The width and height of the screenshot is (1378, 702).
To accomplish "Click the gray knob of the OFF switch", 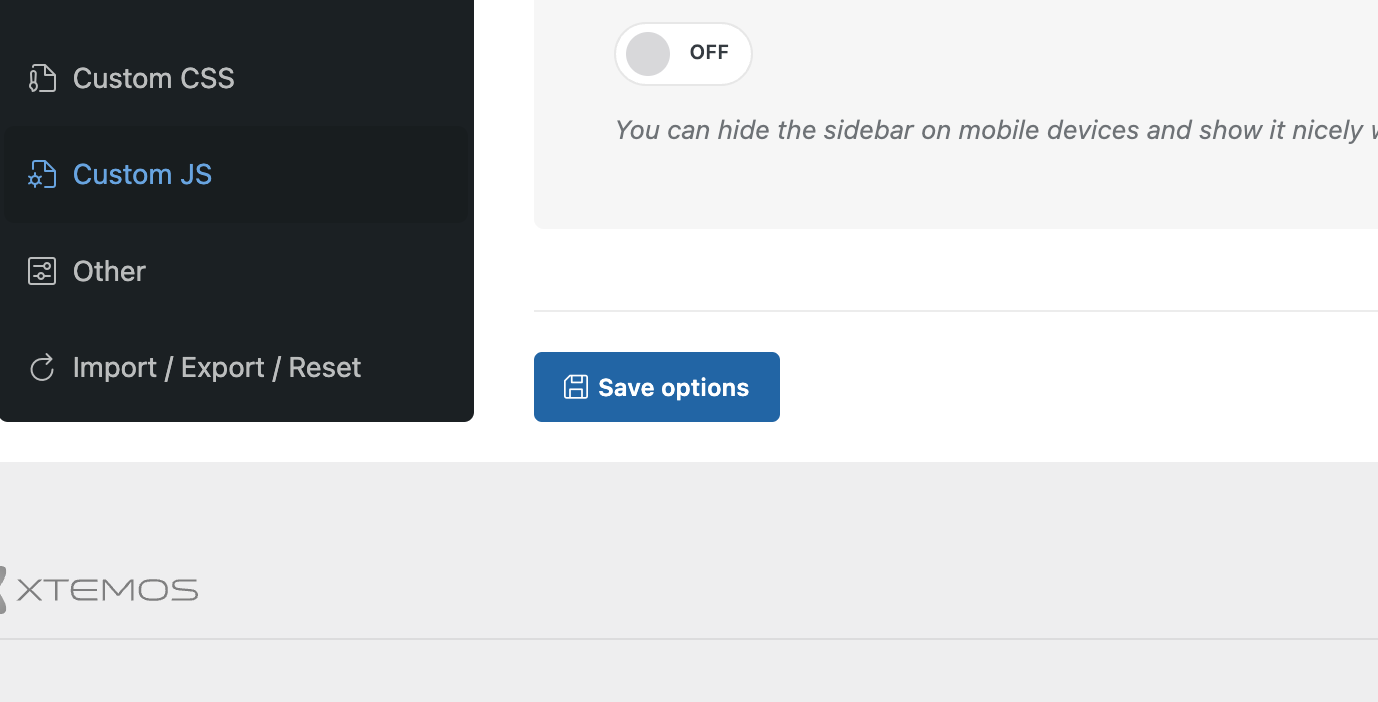I will click(x=648, y=54).
